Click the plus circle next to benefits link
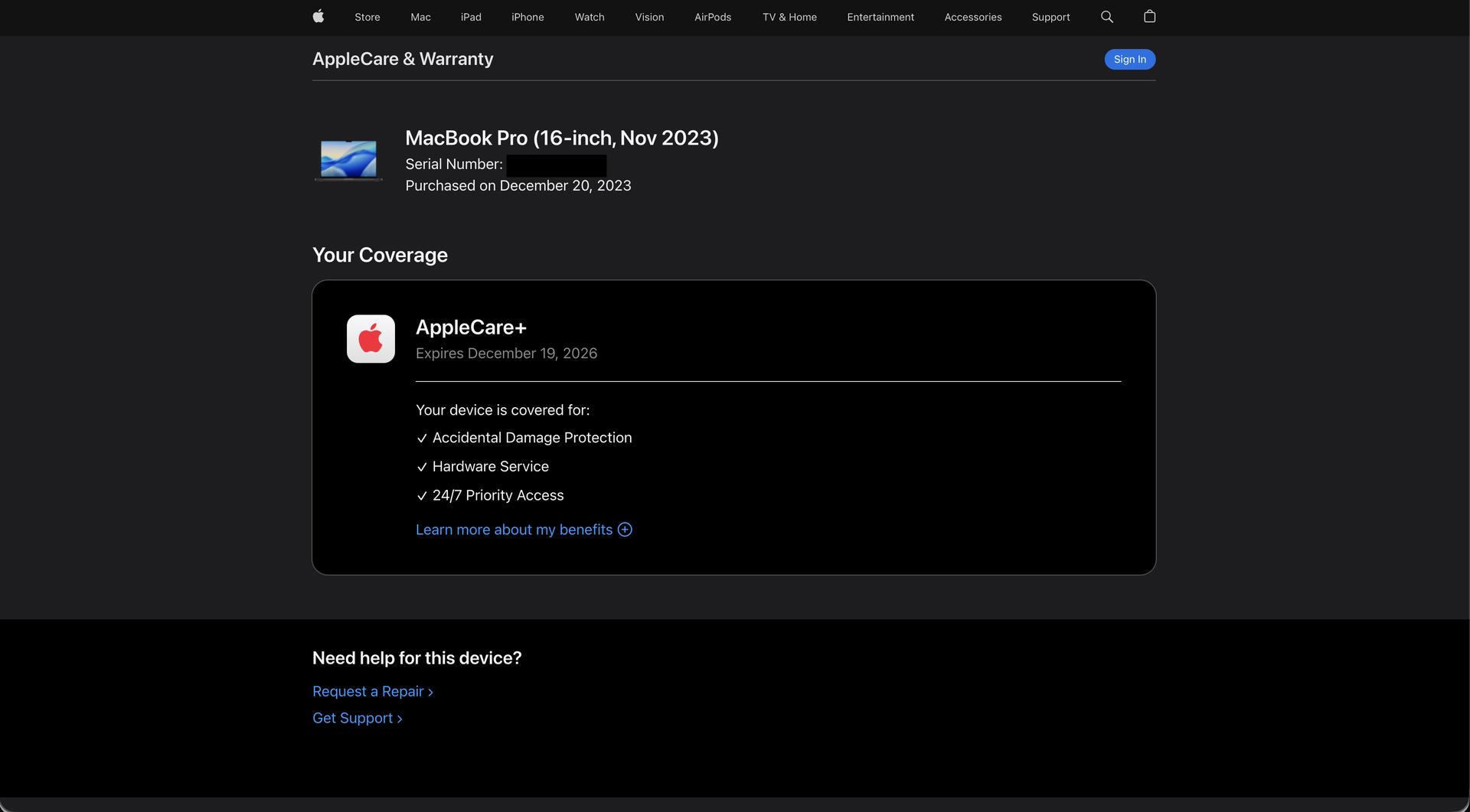Viewport: 1470px width, 812px height. pyautogui.click(x=625, y=530)
